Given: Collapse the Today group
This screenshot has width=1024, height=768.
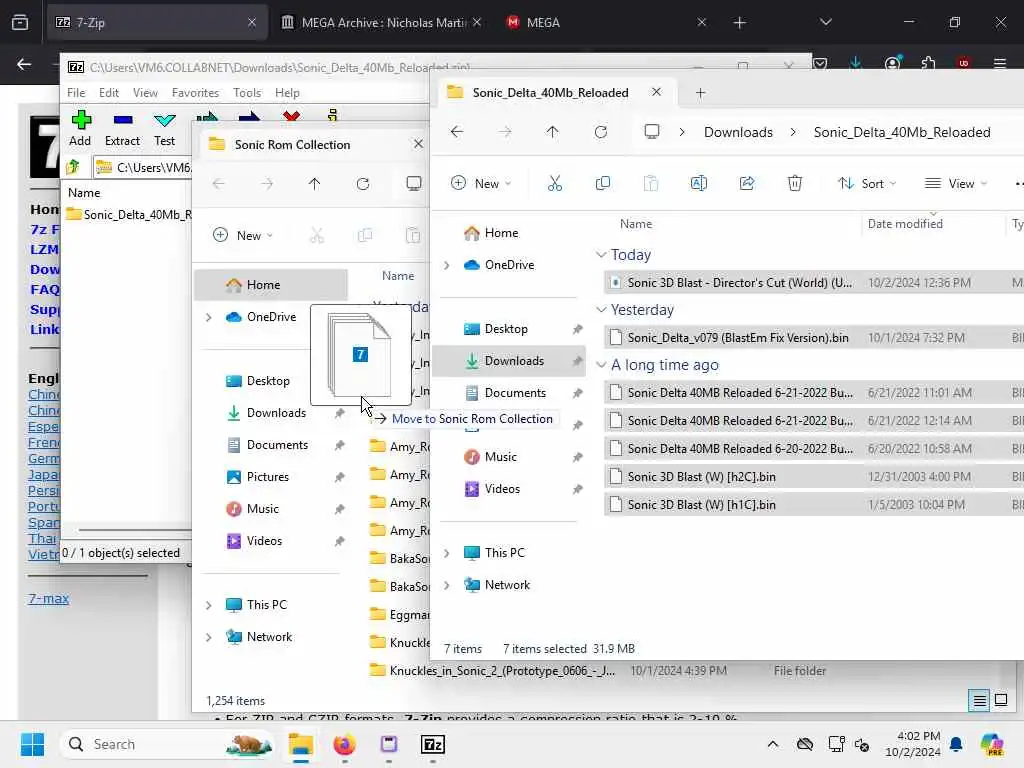Looking at the screenshot, I should (x=601, y=255).
